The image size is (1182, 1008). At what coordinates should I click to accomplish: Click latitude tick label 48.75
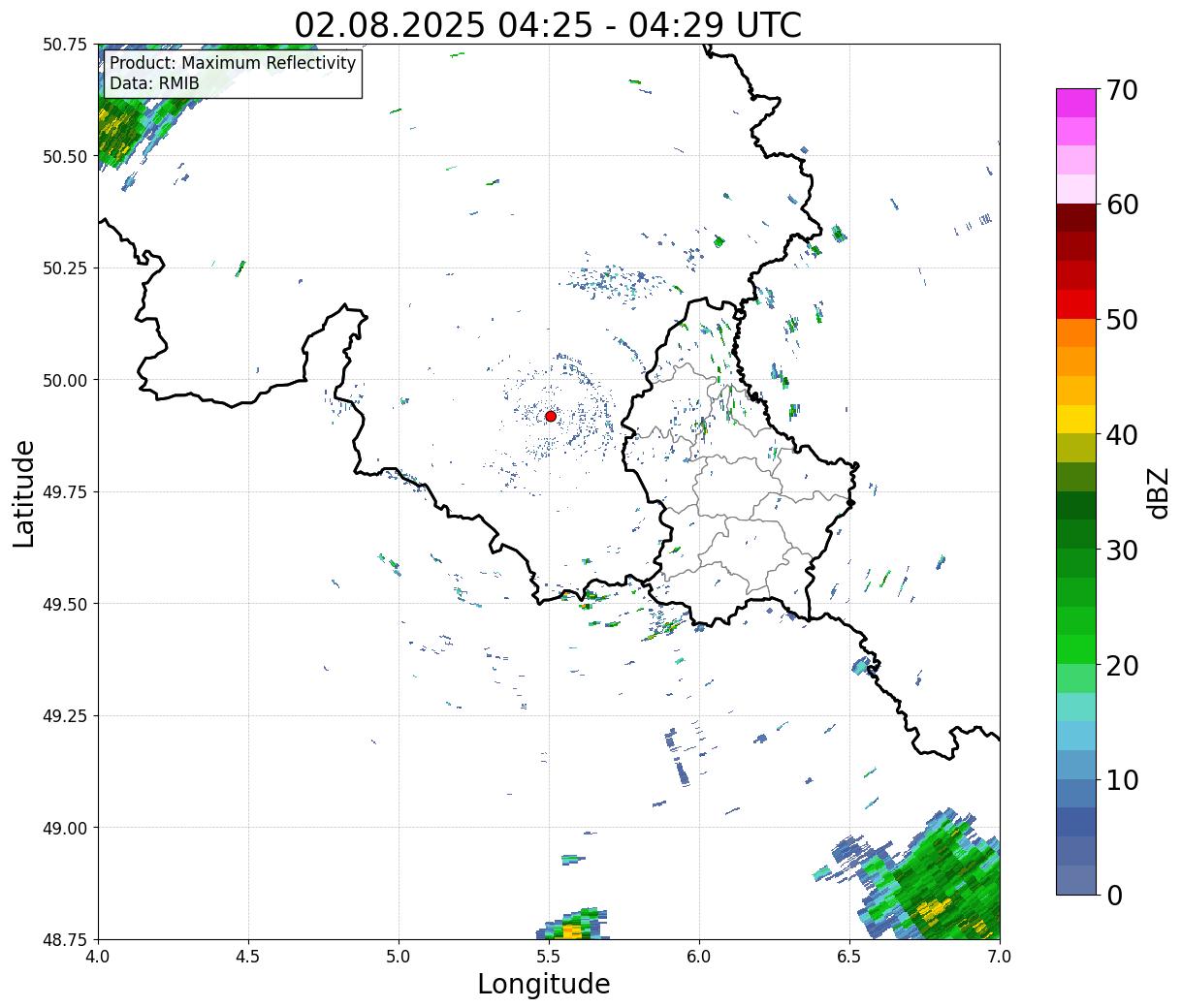[x=66, y=939]
